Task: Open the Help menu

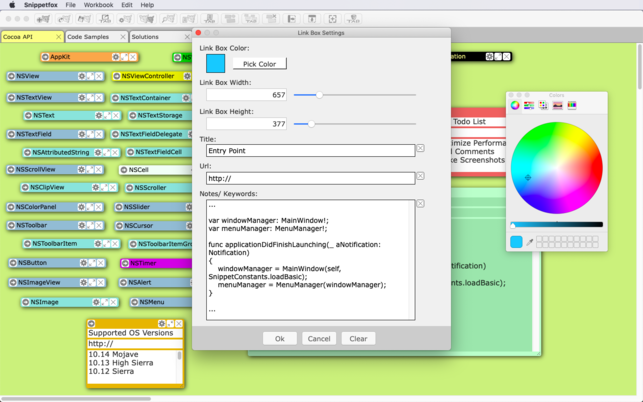Action: [x=147, y=5]
